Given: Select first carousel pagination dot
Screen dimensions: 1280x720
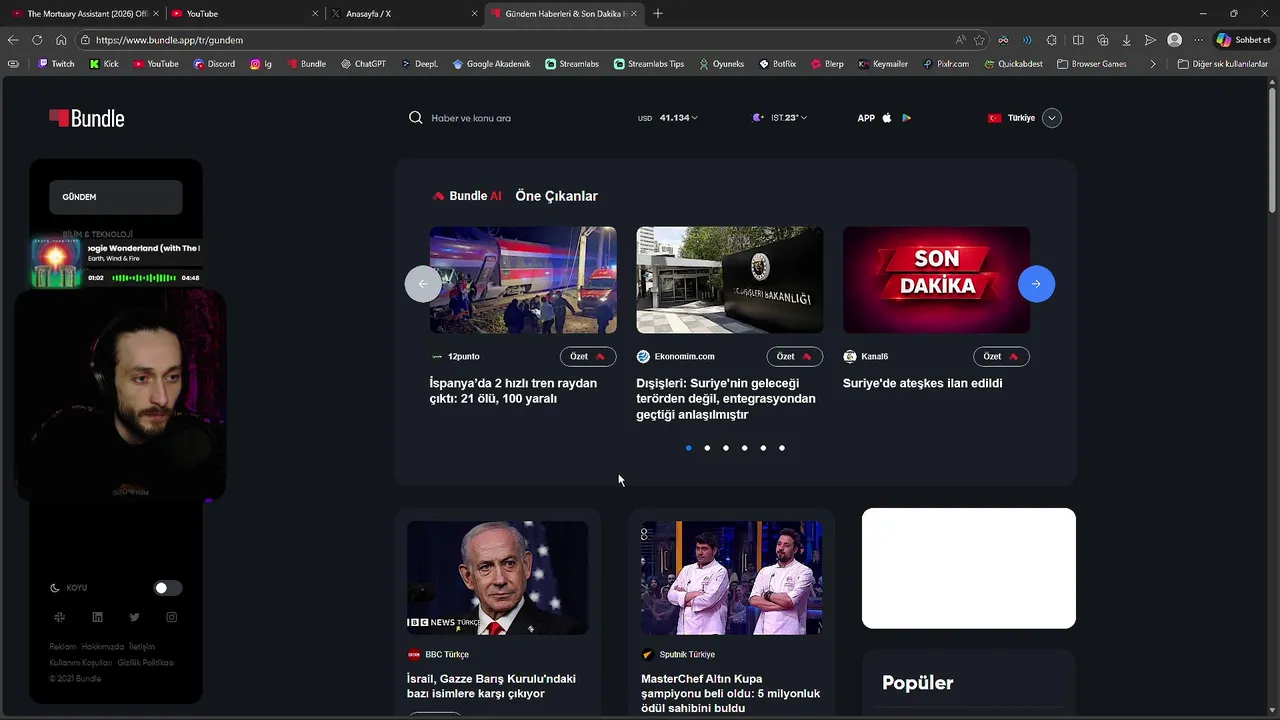Looking at the screenshot, I should click(688, 448).
